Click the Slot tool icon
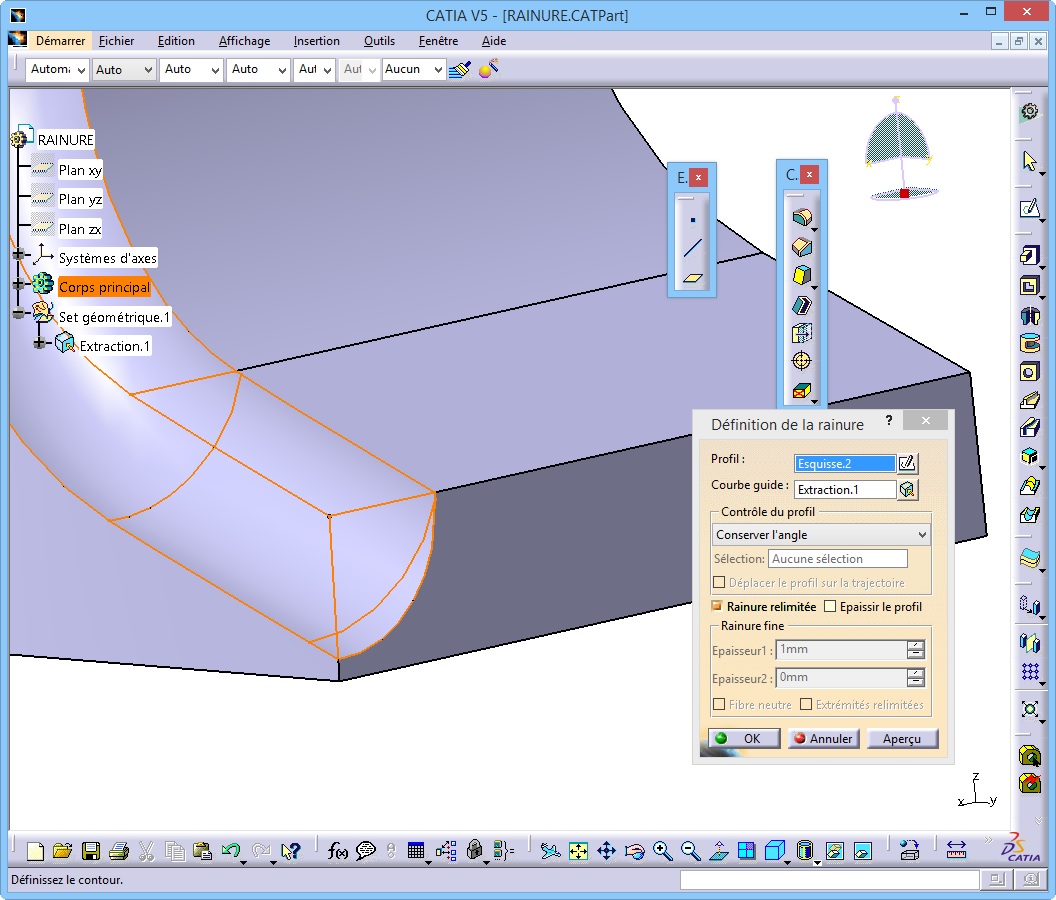The width and height of the screenshot is (1056, 900). pyautogui.click(x=1029, y=428)
